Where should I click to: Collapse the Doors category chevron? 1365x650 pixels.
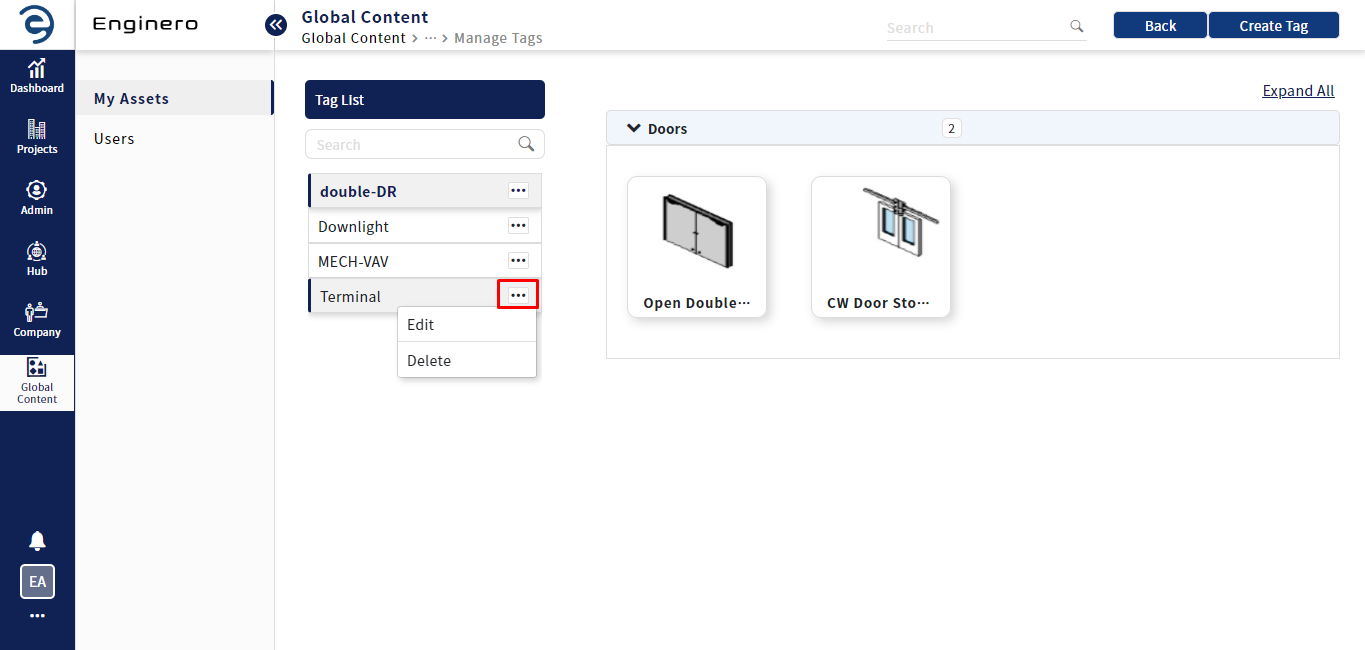coord(633,128)
